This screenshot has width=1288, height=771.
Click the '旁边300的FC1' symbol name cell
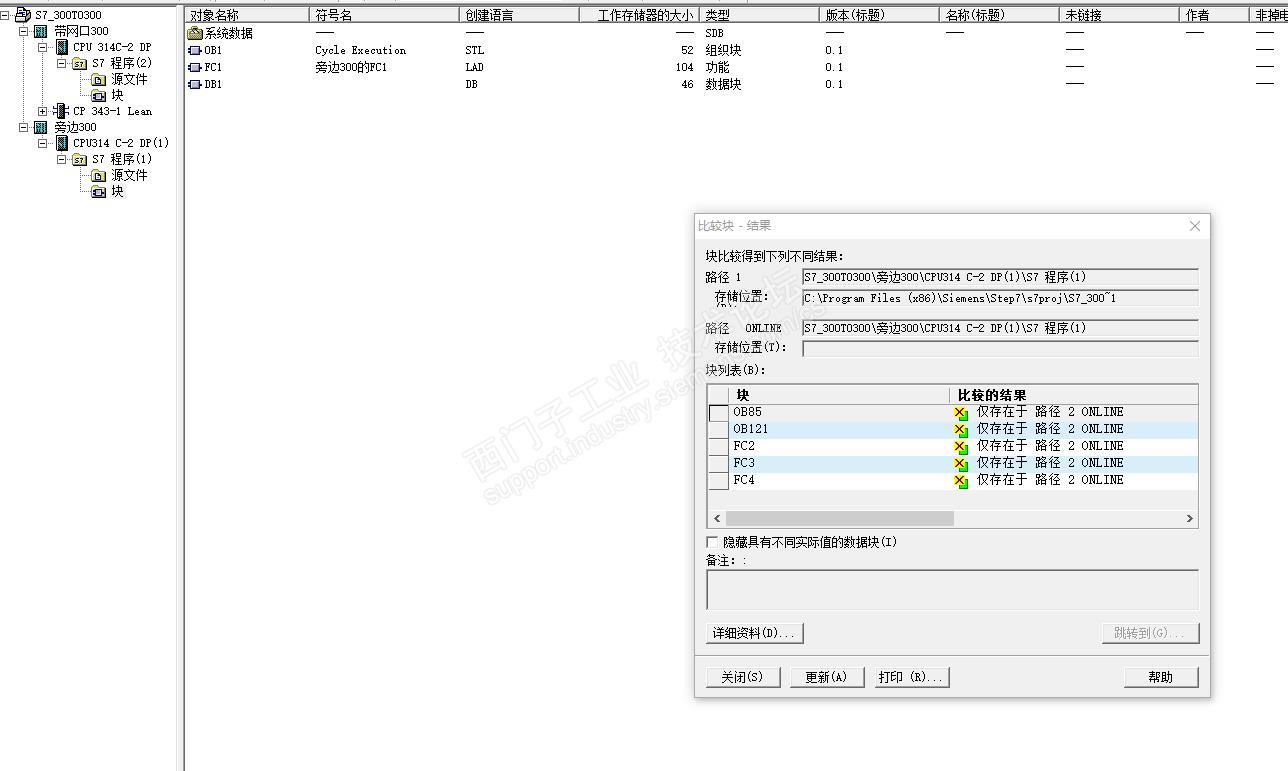[351, 67]
